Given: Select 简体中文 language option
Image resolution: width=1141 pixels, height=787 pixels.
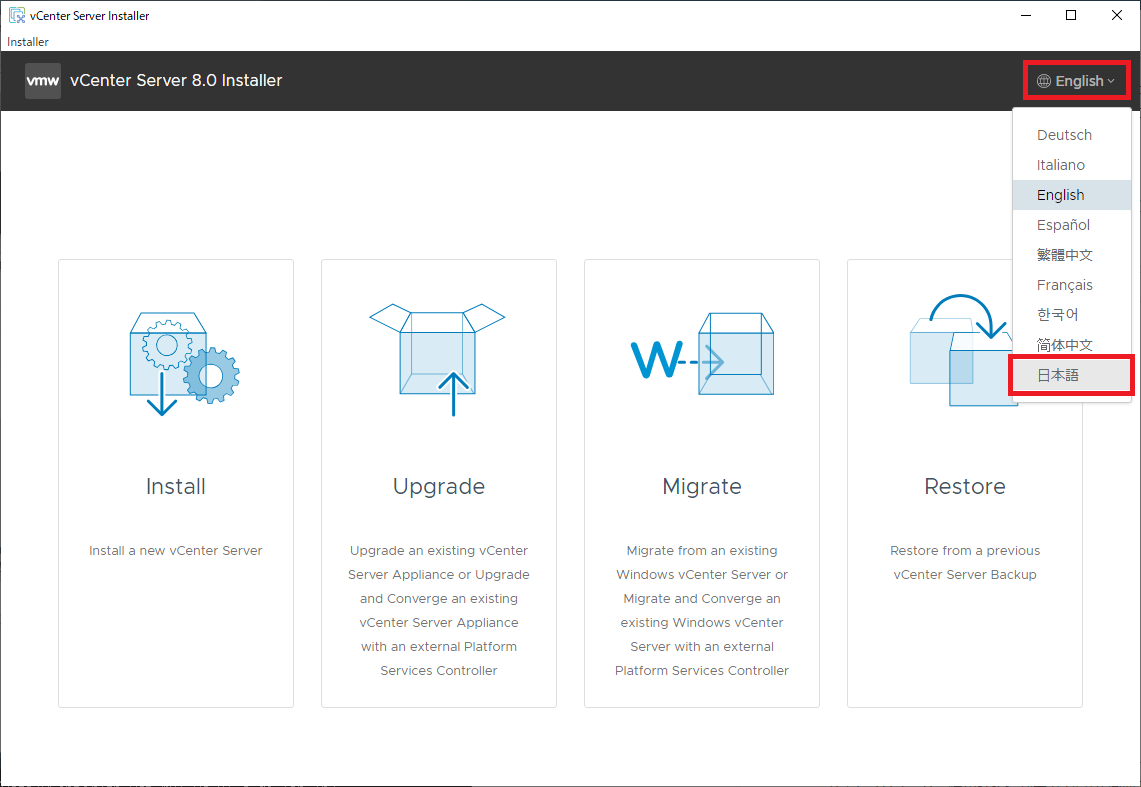Looking at the screenshot, I should click(x=1072, y=345).
